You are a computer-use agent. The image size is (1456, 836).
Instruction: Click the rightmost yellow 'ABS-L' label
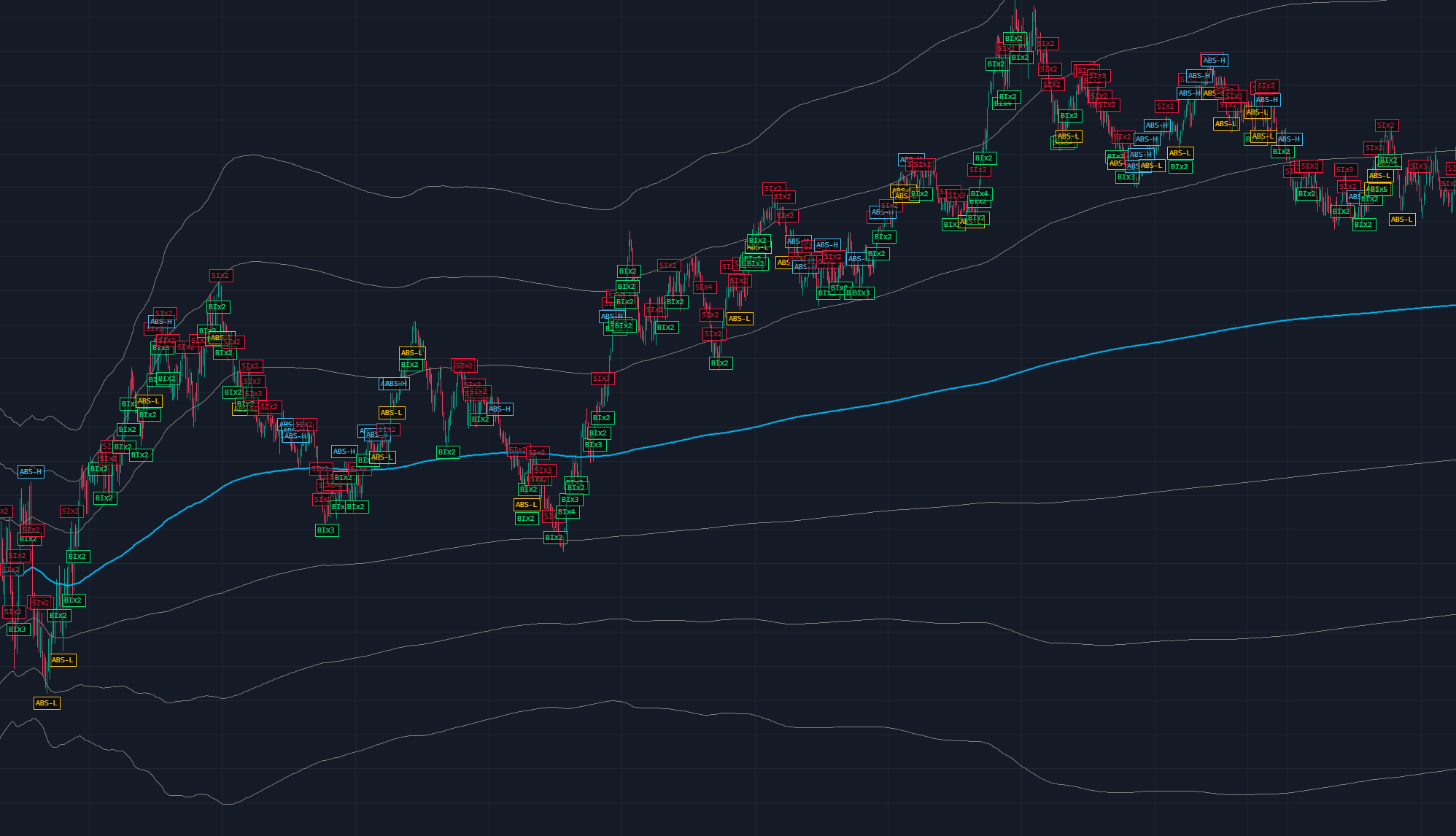pyautogui.click(x=1402, y=220)
